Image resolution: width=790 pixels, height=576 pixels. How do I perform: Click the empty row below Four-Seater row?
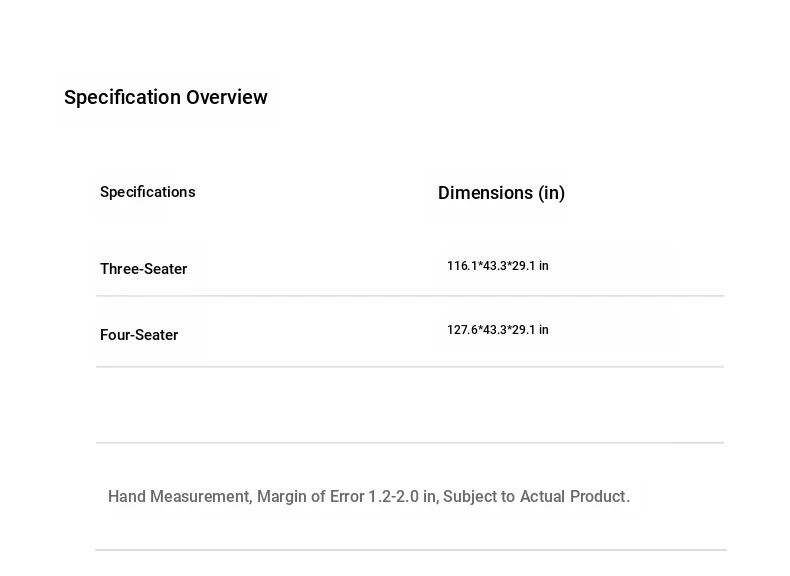pos(410,405)
